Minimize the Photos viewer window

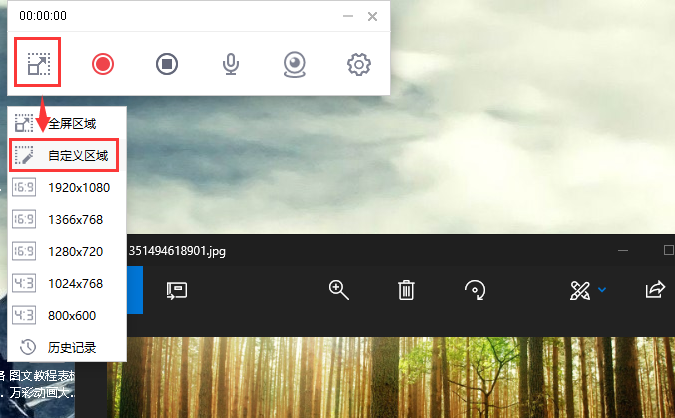pyautogui.click(x=623, y=251)
